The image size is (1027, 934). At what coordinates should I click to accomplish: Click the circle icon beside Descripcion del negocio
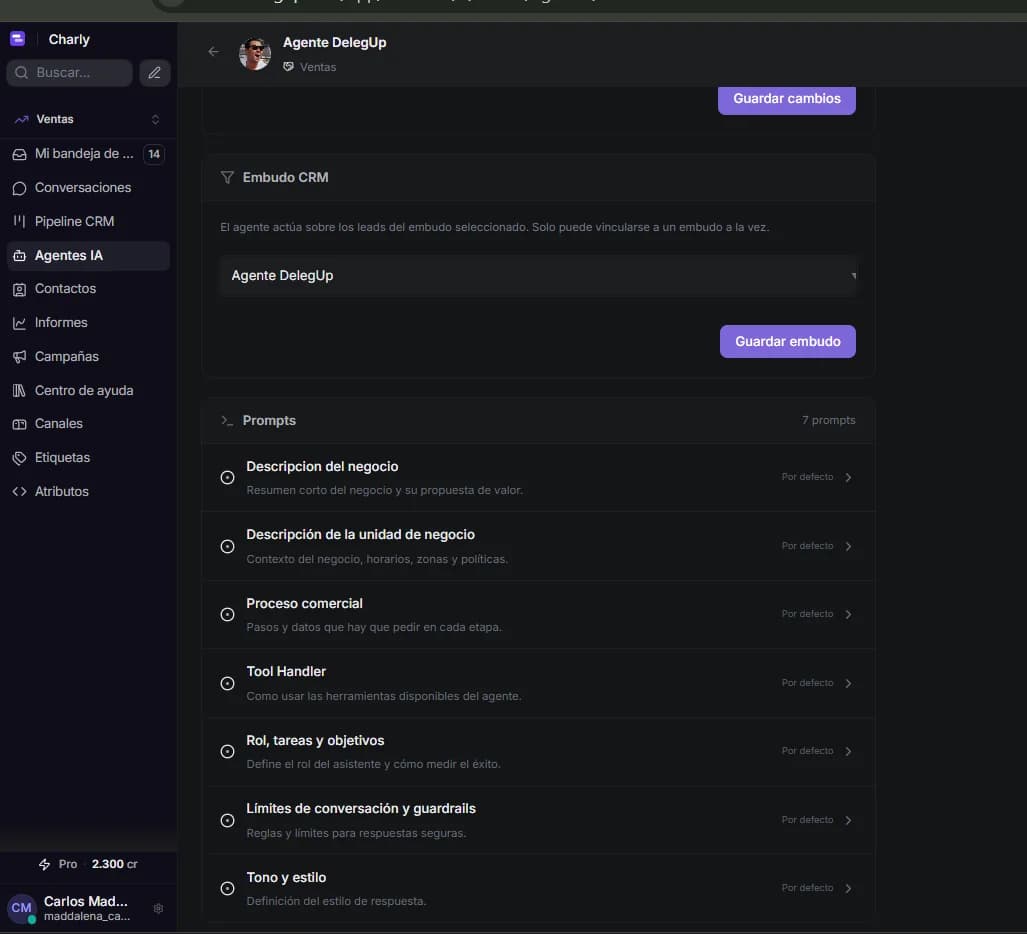pyautogui.click(x=227, y=477)
